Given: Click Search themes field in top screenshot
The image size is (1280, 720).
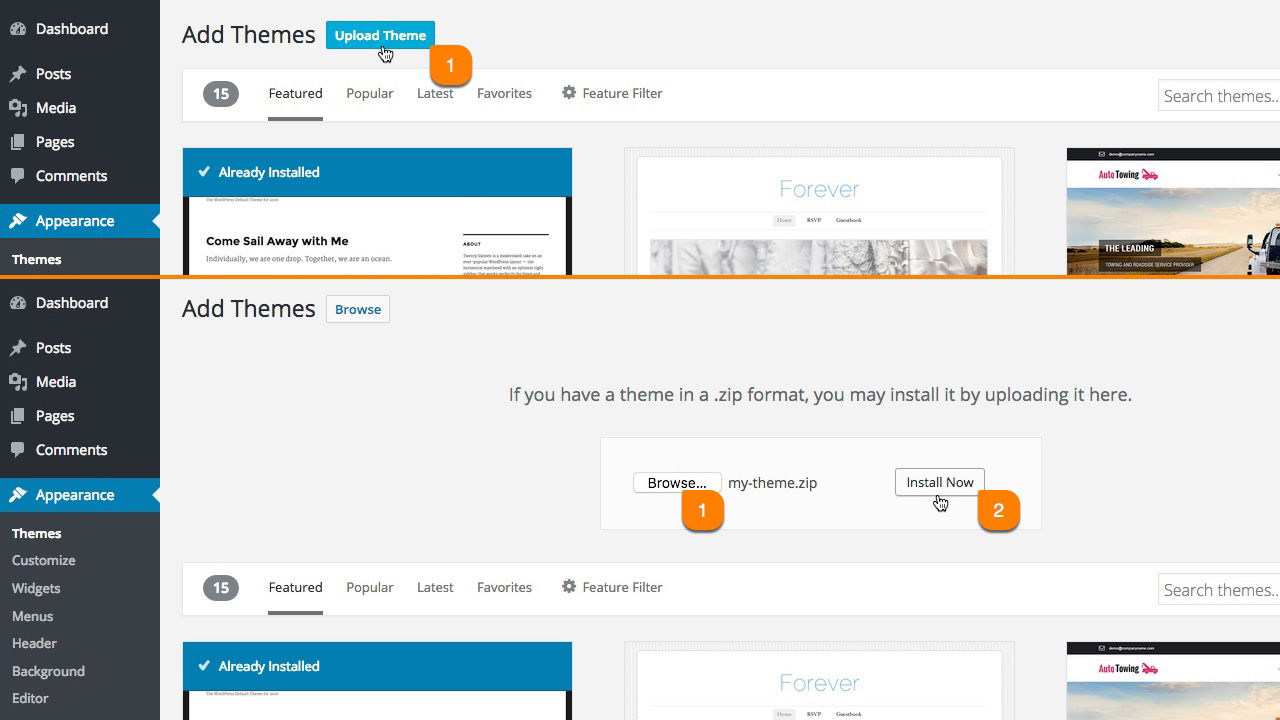Looking at the screenshot, I should pos(1218,96).
